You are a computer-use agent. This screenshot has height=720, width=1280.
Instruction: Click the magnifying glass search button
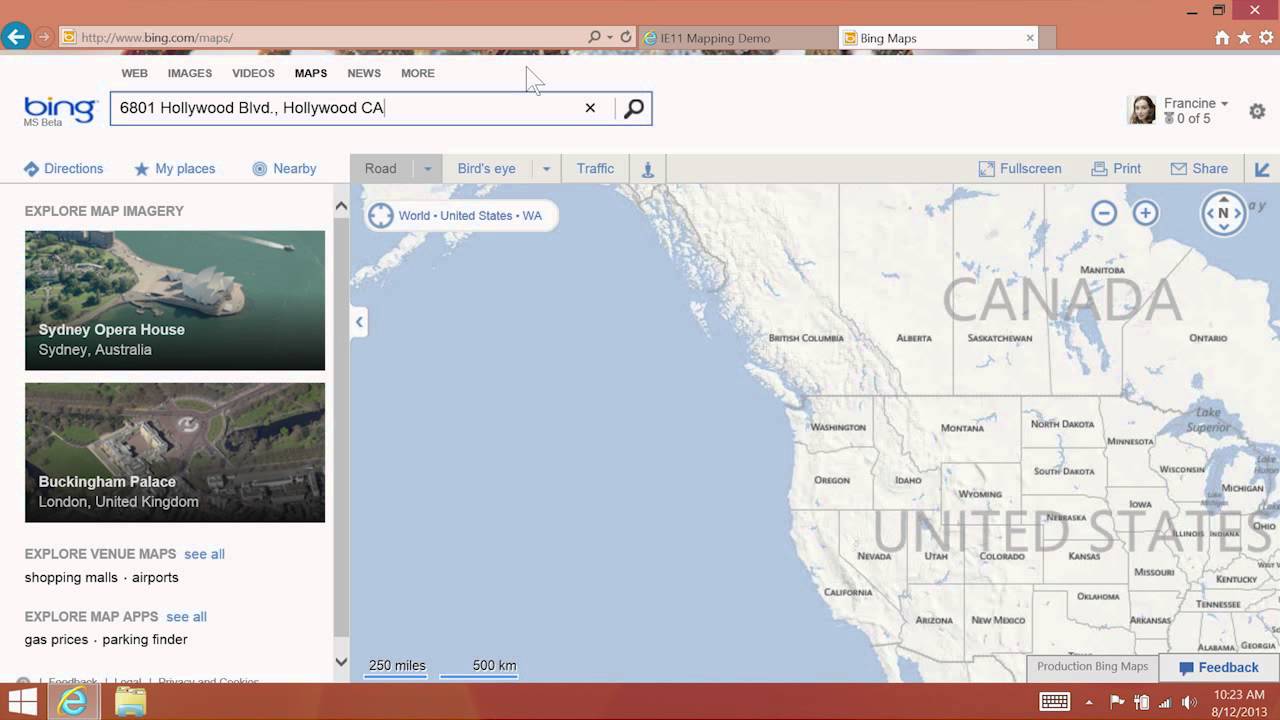[x=634, y=108]
